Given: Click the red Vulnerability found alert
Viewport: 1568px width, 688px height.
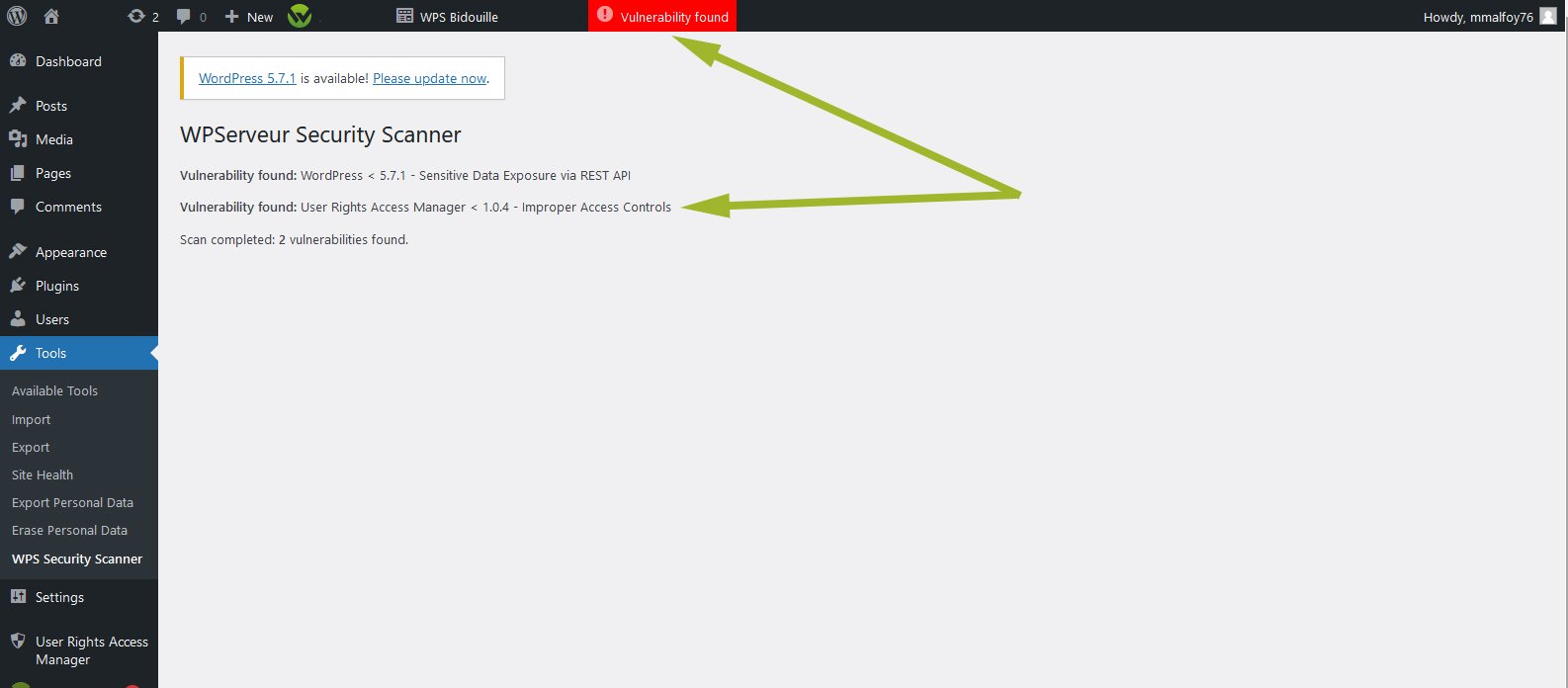Looking at the screenshot, I should coord(662,17).
